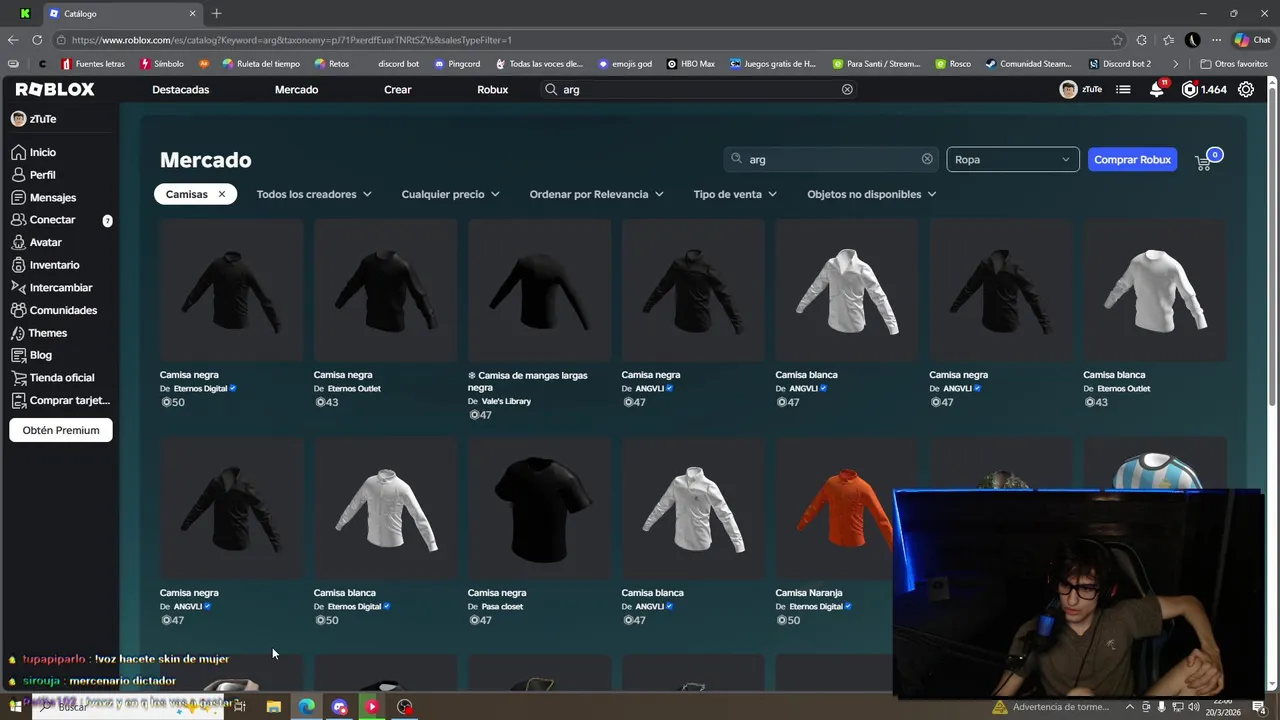Open the notifications bell icon
Viewport: 1280px width, 720px height.
tap(1156, 89)
